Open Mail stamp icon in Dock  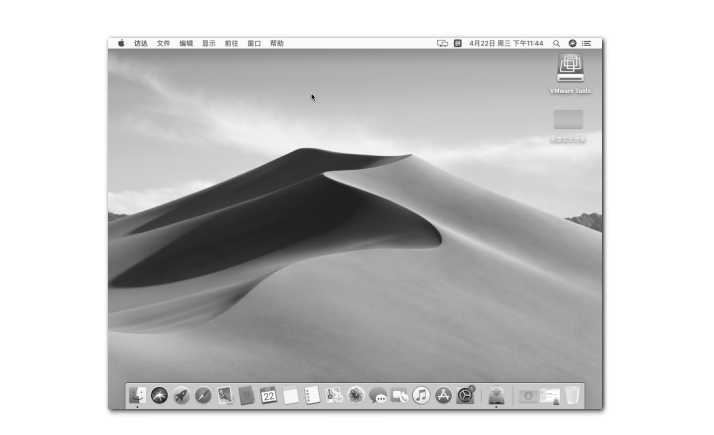224,395
